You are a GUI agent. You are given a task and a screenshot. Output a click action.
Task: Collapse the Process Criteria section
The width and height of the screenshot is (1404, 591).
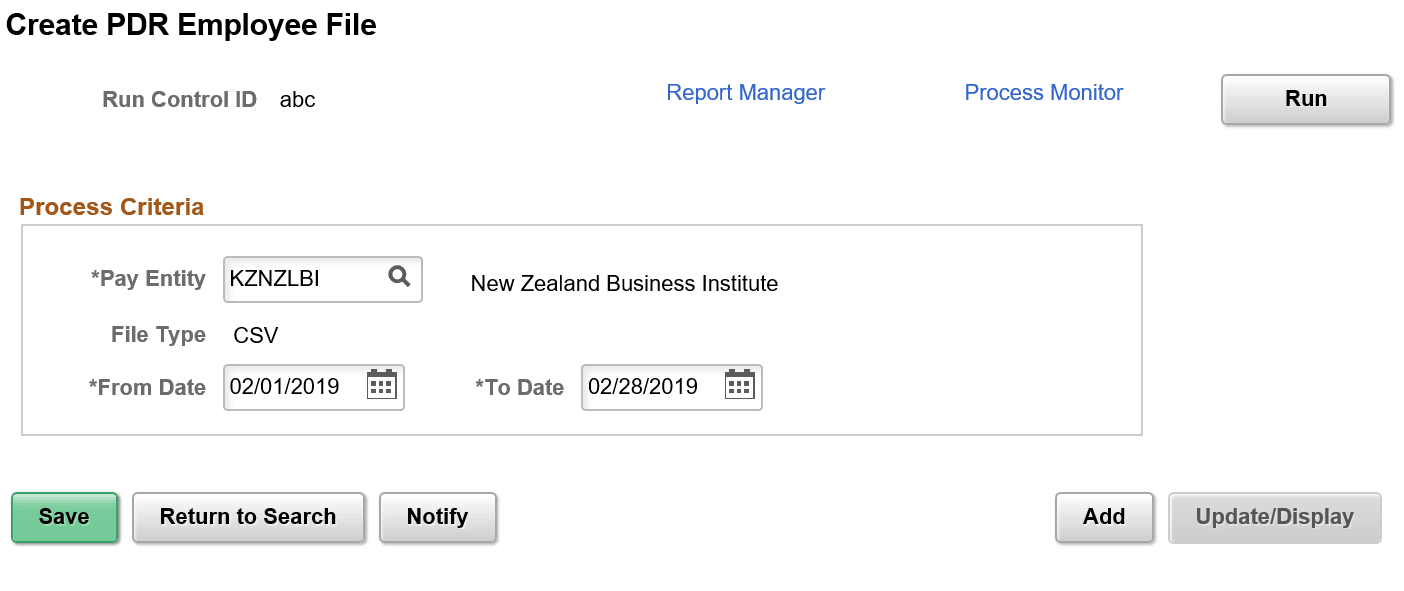click(110, 207)
